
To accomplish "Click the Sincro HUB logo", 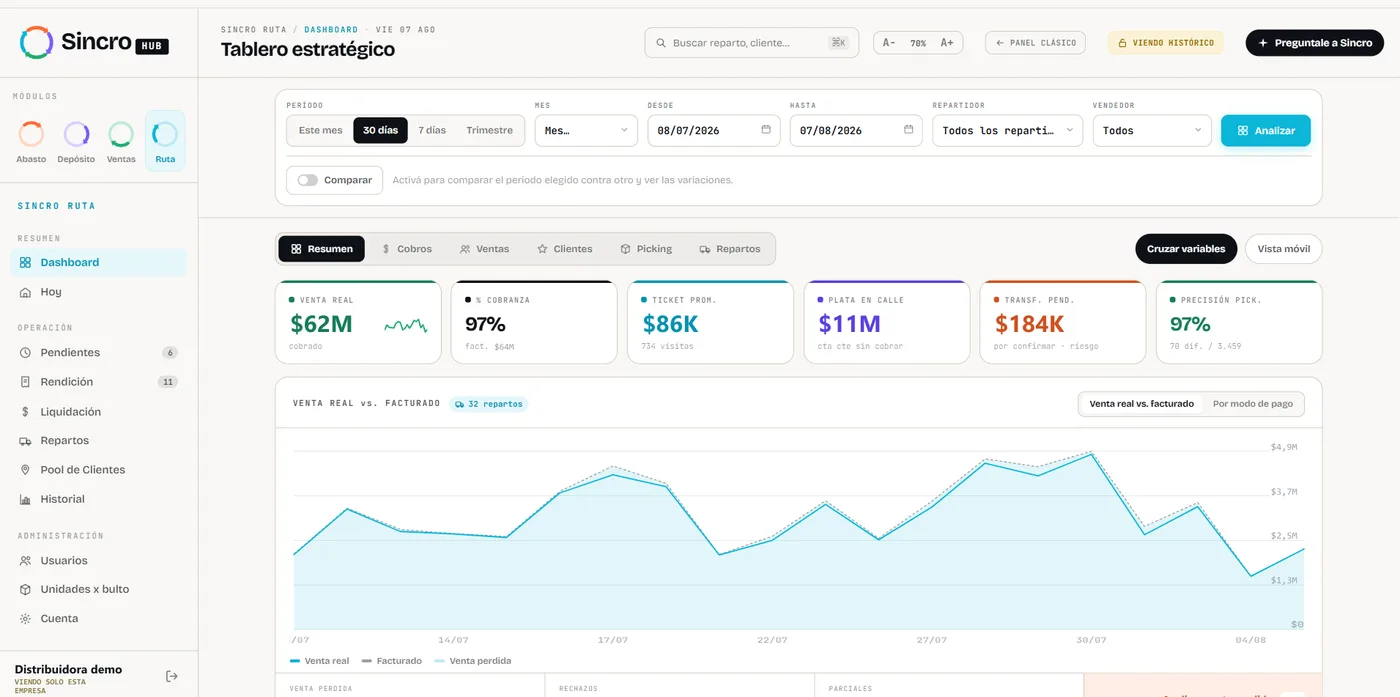I will coord(94,43).
